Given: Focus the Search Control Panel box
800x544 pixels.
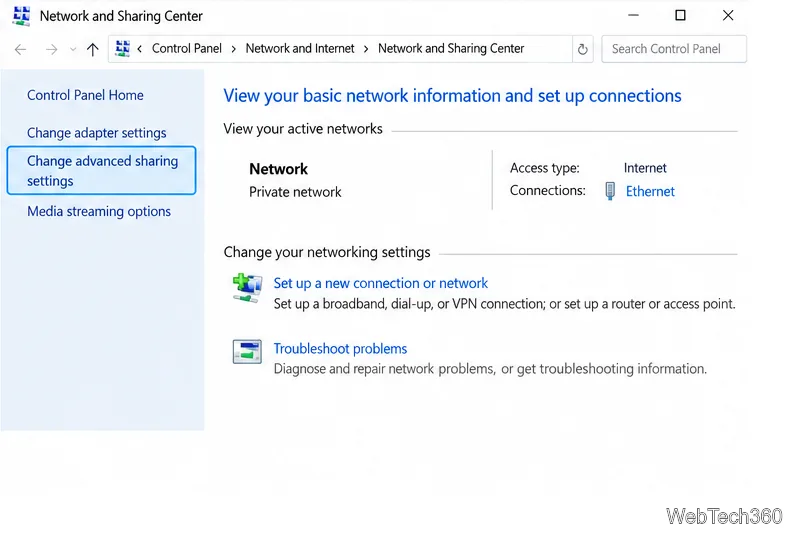Looking at the screenshot, I should point(674,49).
